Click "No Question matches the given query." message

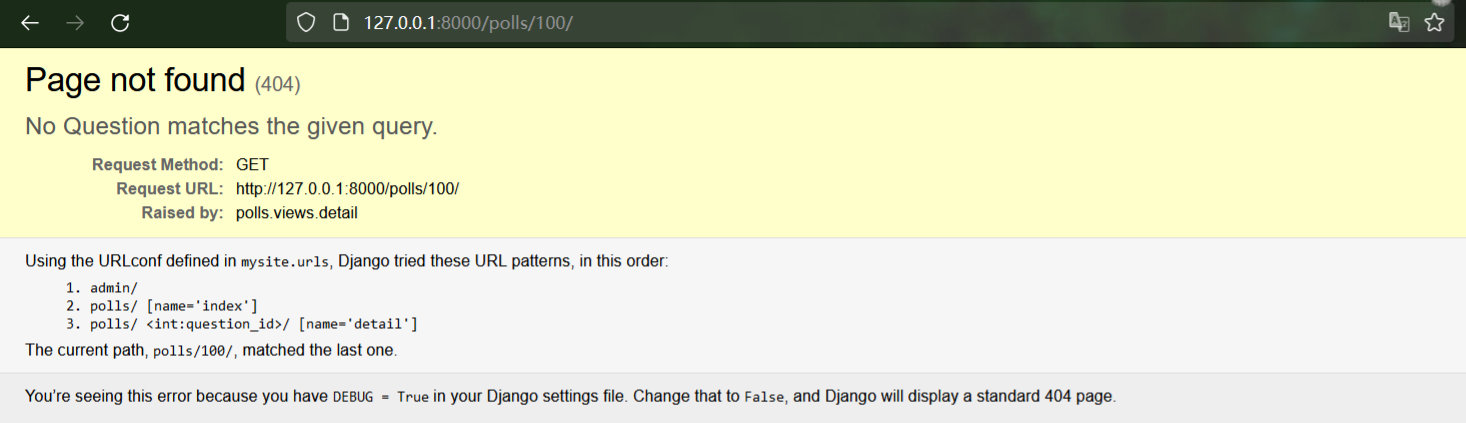231,127
